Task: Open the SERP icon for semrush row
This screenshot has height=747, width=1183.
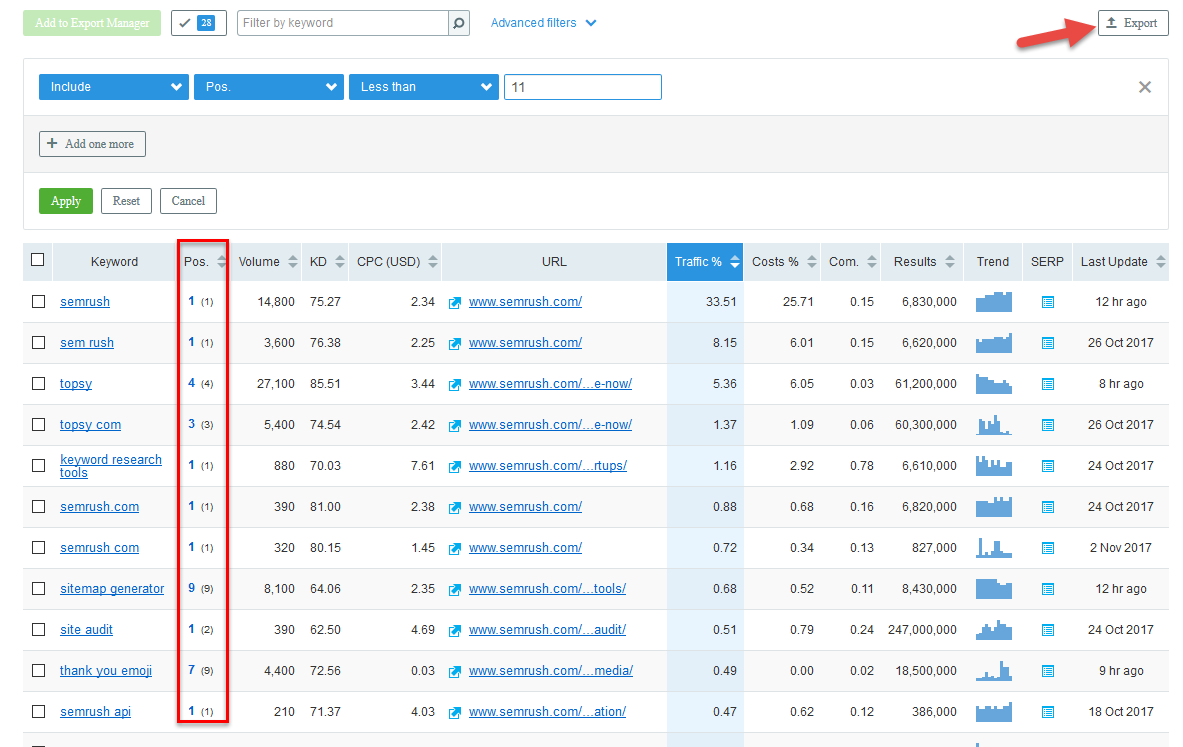Action: (1046, 301)
